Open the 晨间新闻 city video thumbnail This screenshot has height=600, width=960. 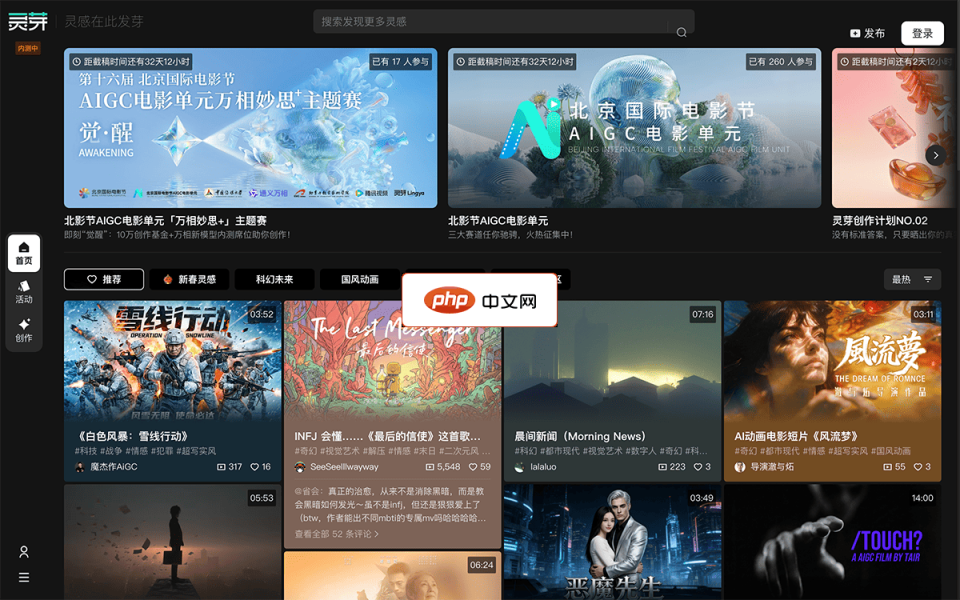point(612,361)
